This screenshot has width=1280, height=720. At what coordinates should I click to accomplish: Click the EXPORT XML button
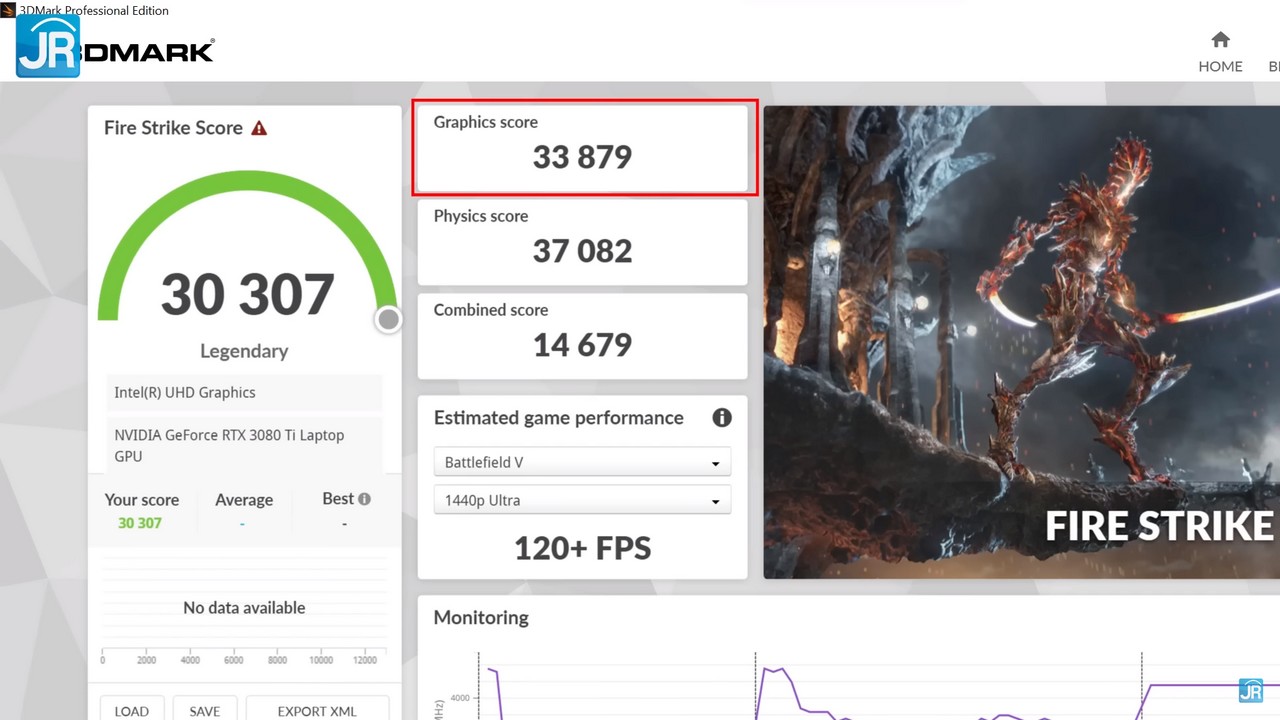point(316,711)
